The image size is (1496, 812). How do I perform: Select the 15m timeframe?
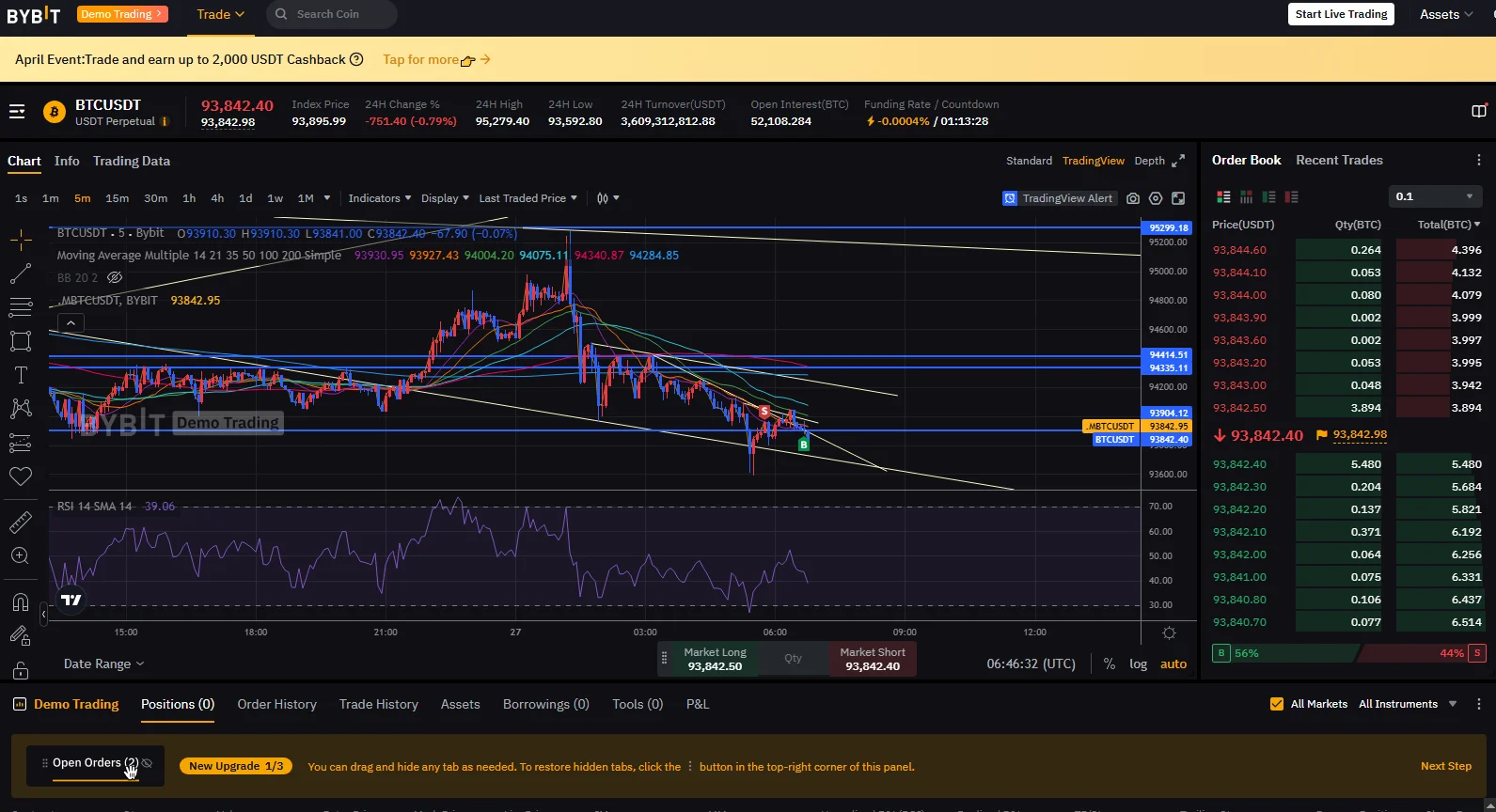point(118,198)
